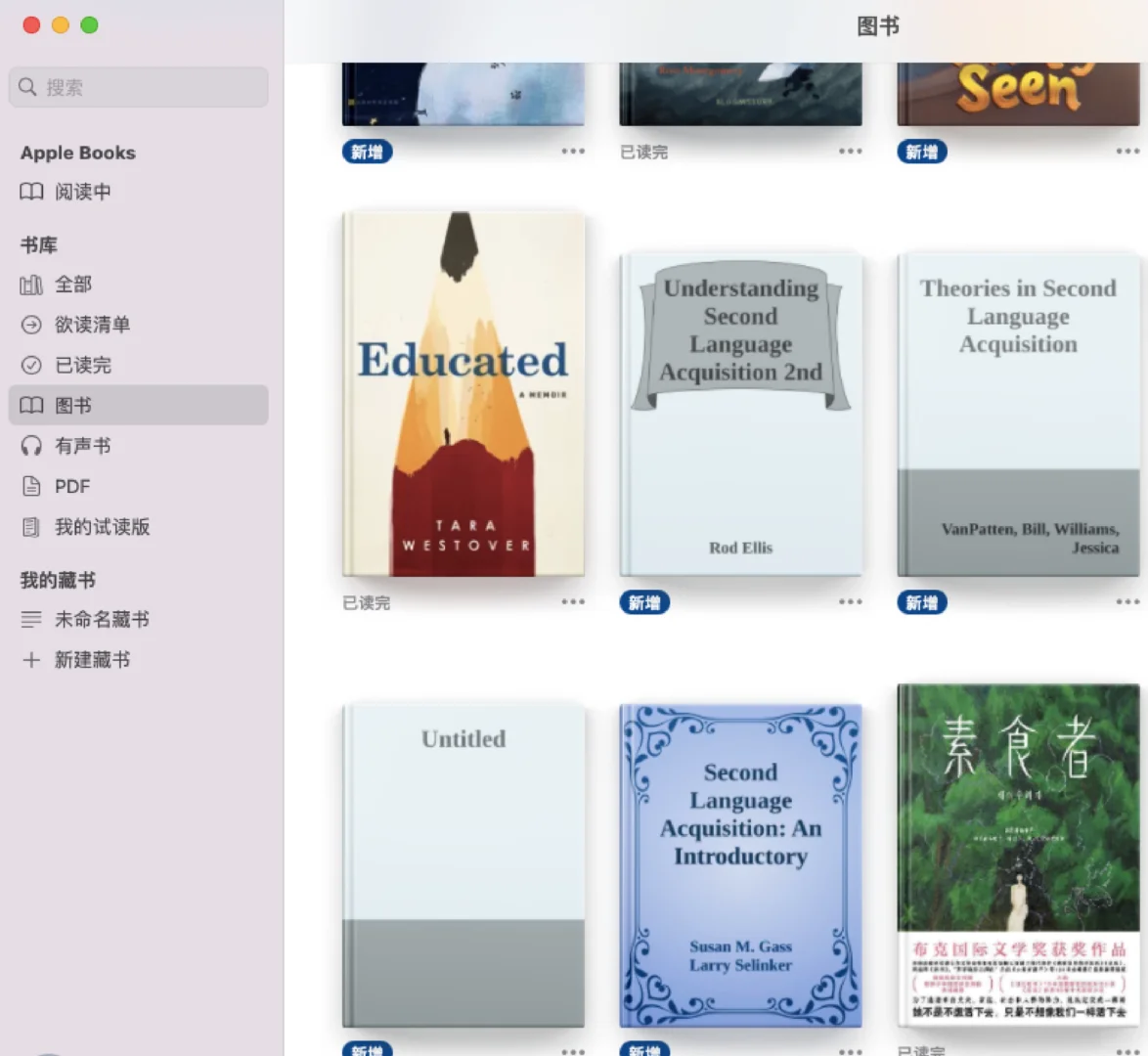Image resolution: width=1148 pixels, height=1056 pixels.
Task: Click the Apple Books sidebar heading
Action: pos(78,153)
